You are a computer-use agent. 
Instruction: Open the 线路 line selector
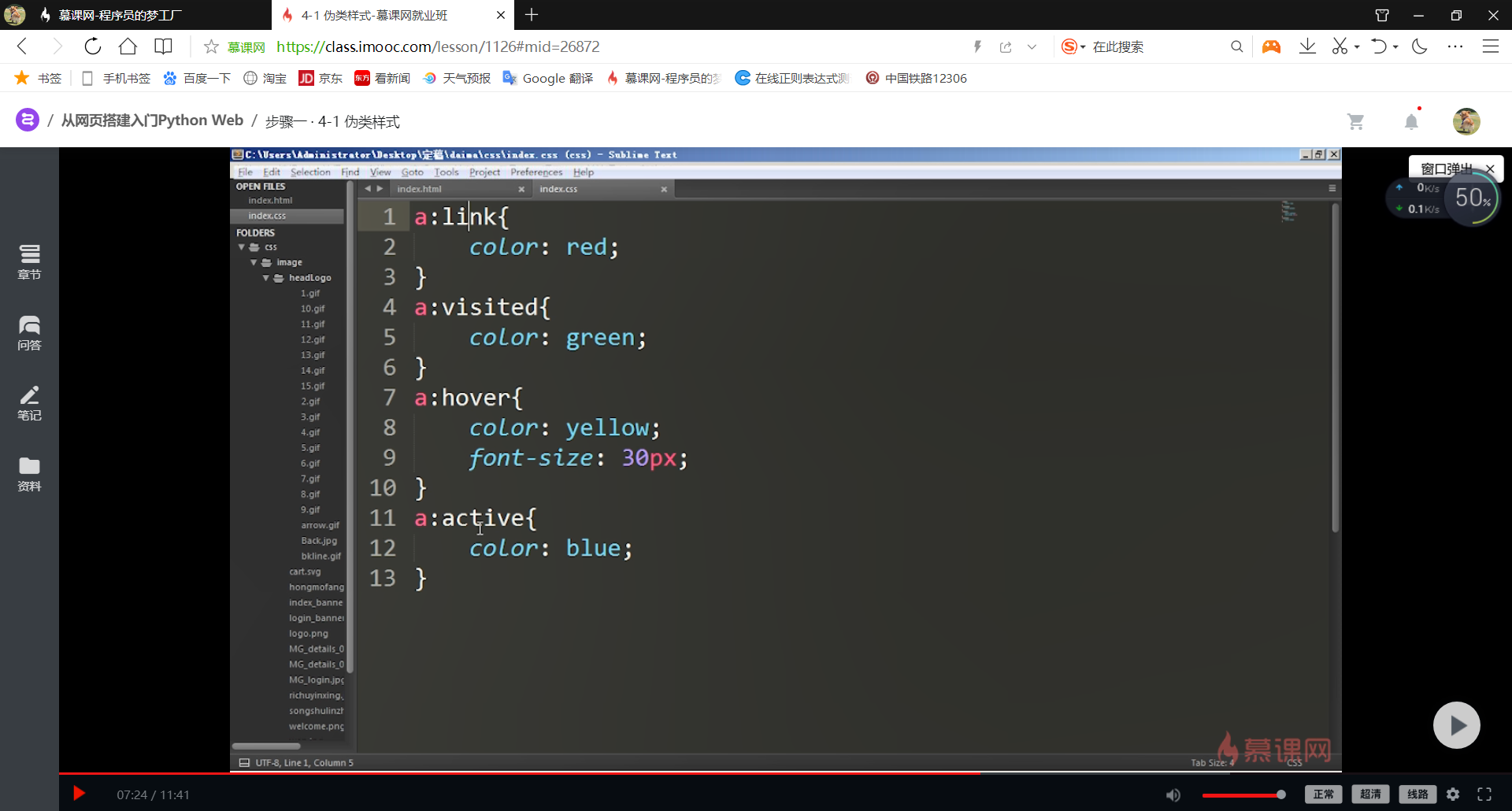coord(1417,794)
